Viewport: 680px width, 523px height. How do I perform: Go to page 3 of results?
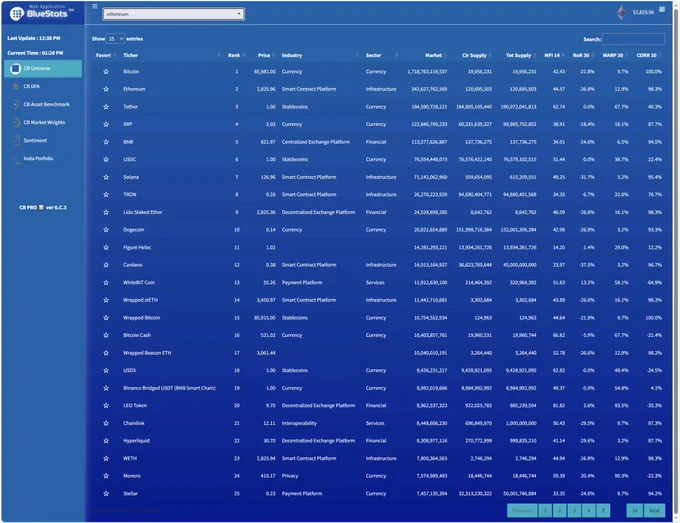[x=574, y=510]
